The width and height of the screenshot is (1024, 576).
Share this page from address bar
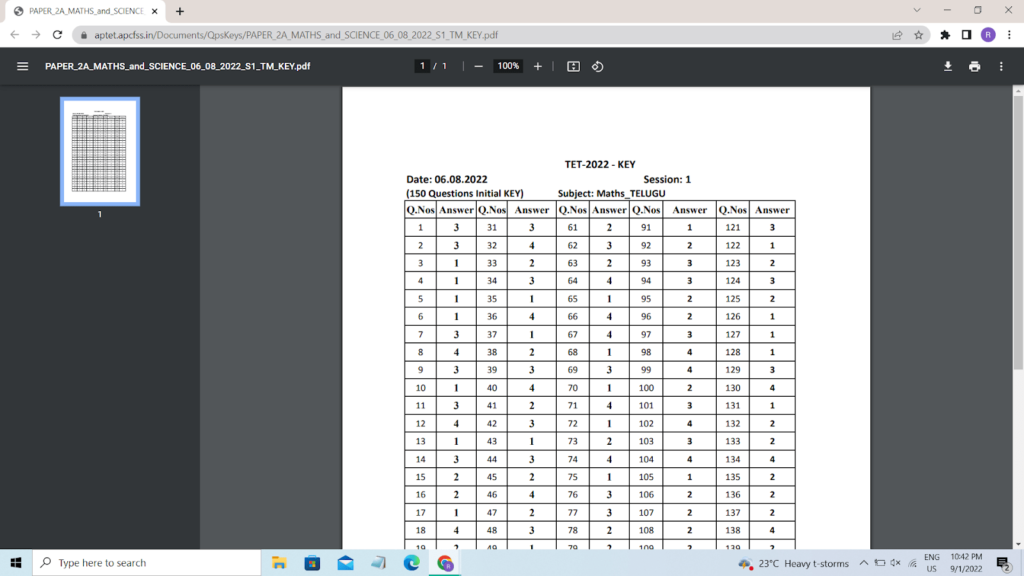pyautogui.click(x=897, y=35)
